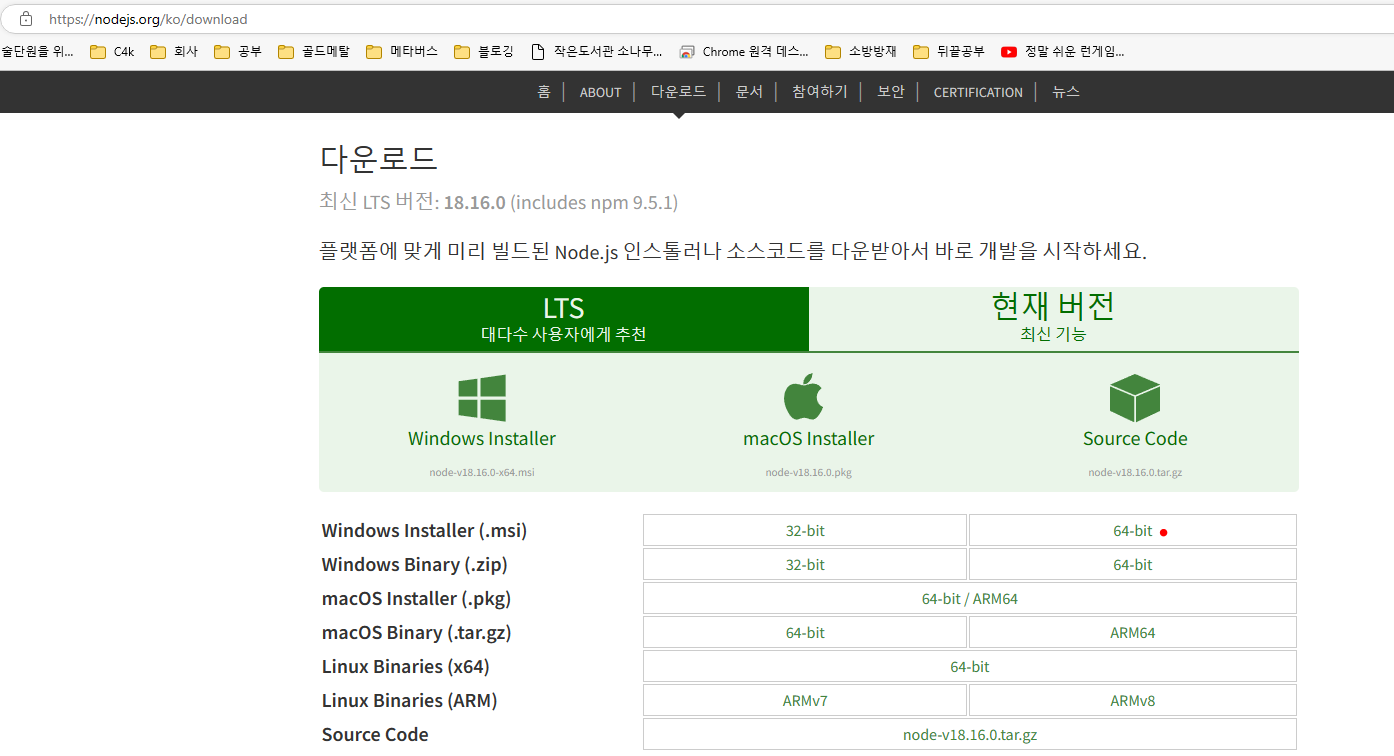Download Linux Binaries ARMv7
Viewport: 1394px width, 756px height.
pyautogui.click(x=805, y=701)
